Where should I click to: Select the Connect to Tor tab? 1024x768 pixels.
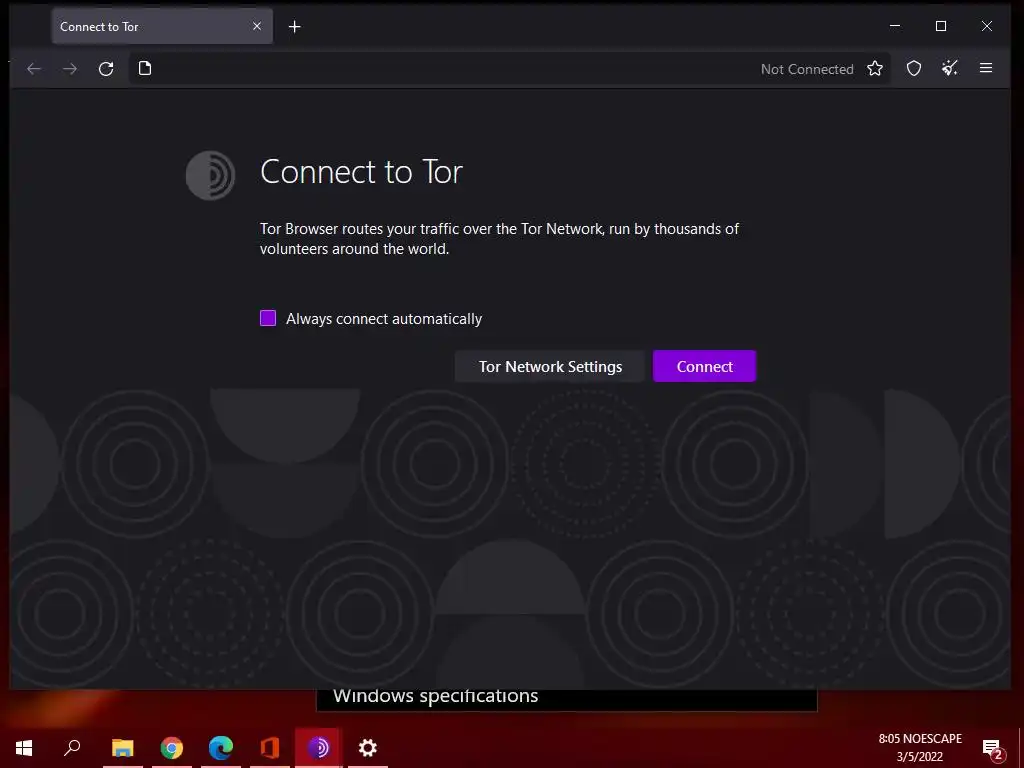pyautogui.click(x=162, y=26)
